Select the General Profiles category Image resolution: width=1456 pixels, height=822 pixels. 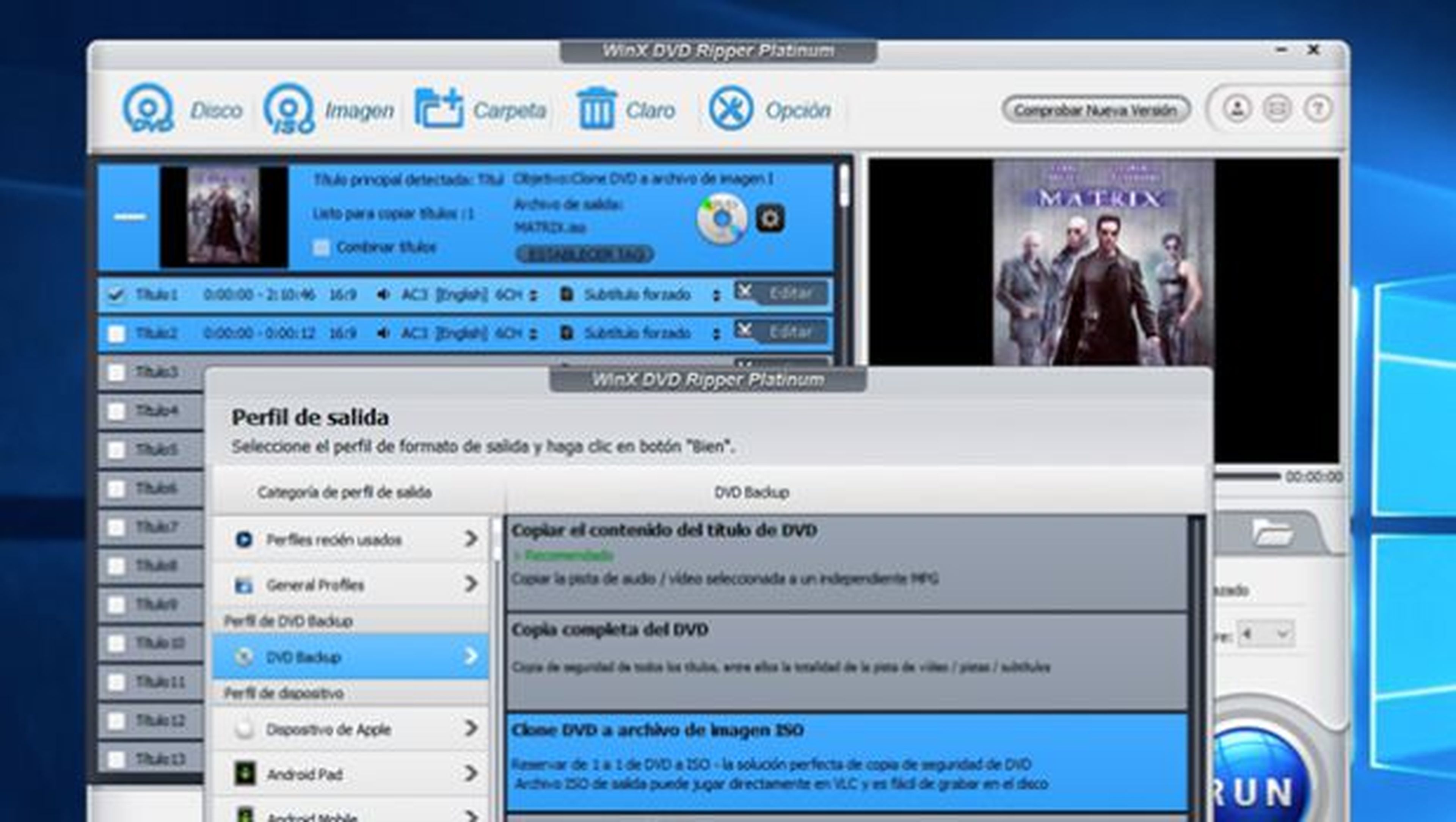(x=350, y=584)
